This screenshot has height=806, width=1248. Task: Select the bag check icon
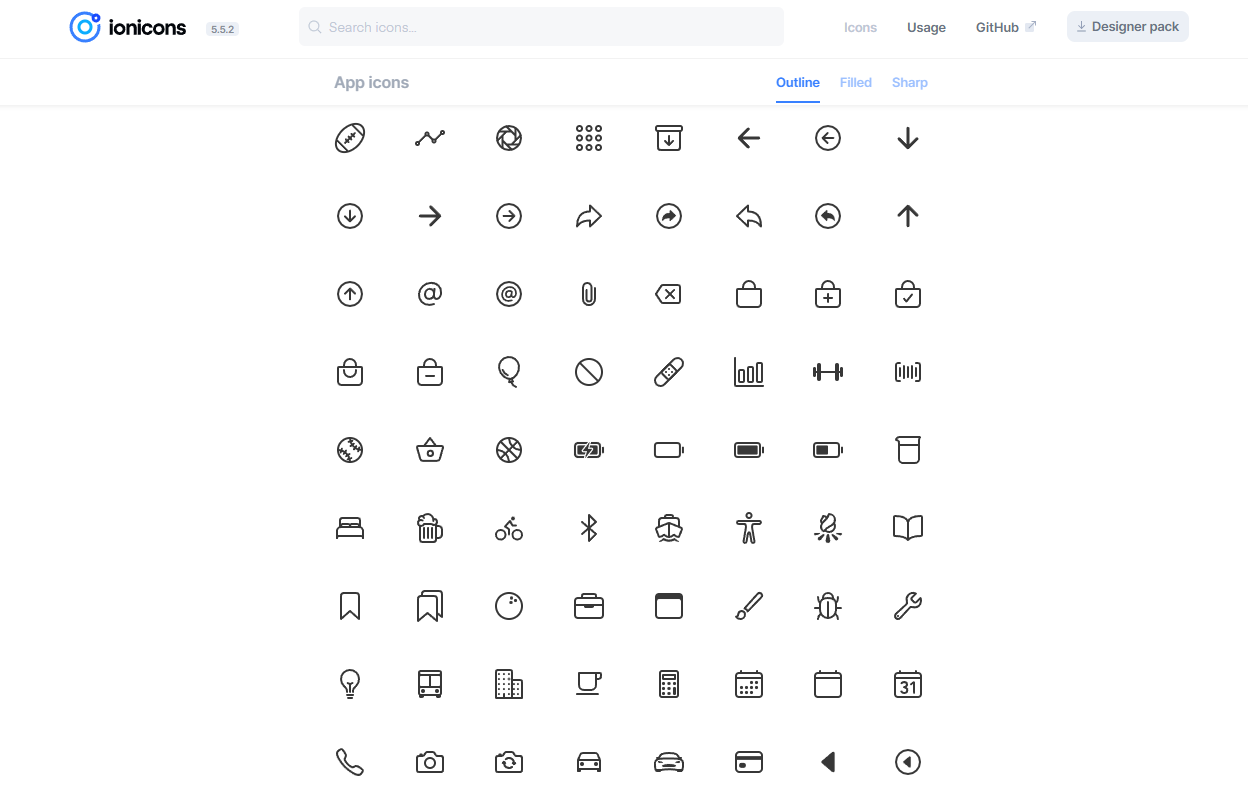pos(908,294)
